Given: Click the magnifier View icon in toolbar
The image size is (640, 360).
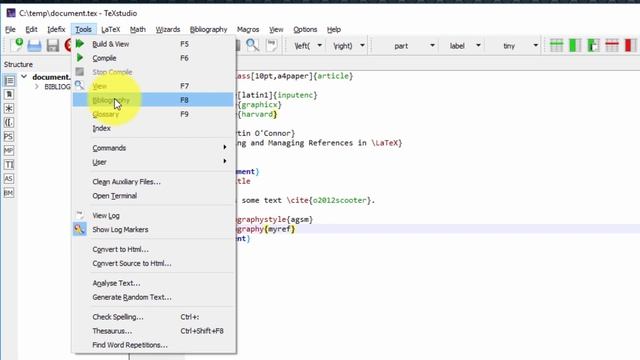Looking at the screenshot, I should [x=253, y=45].
